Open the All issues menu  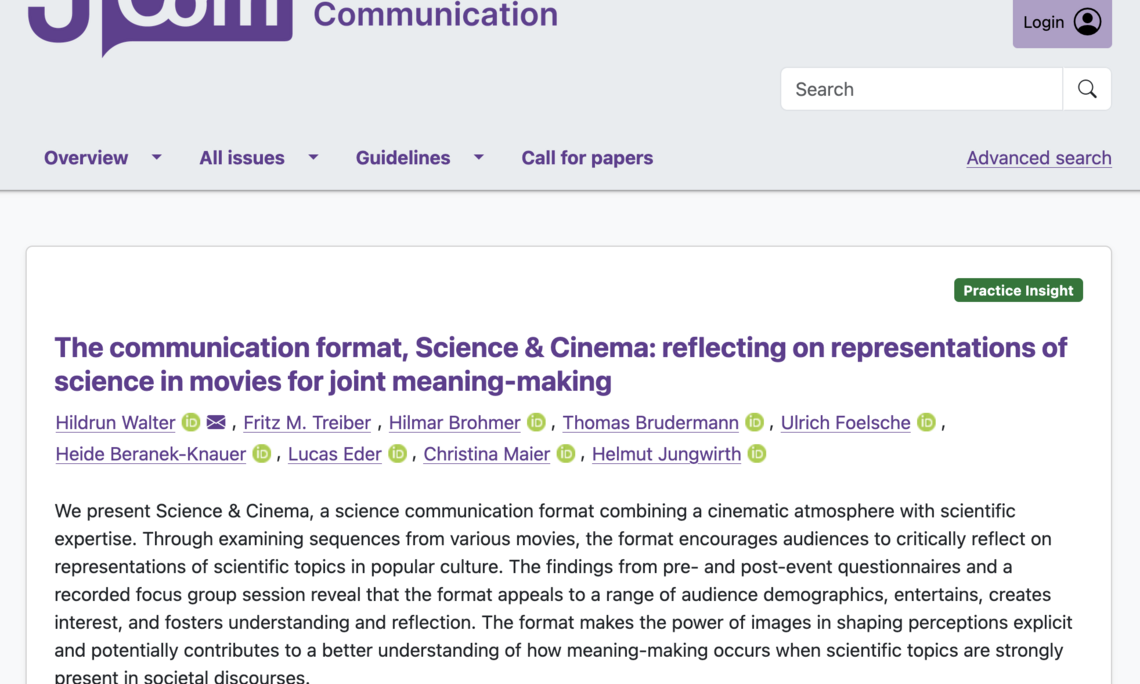[242, 158]
